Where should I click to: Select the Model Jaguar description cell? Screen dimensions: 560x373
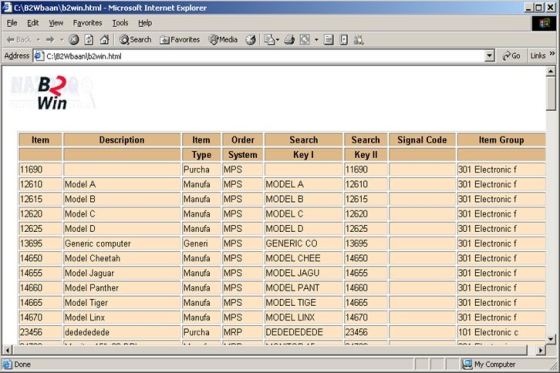tap(122, 273)
